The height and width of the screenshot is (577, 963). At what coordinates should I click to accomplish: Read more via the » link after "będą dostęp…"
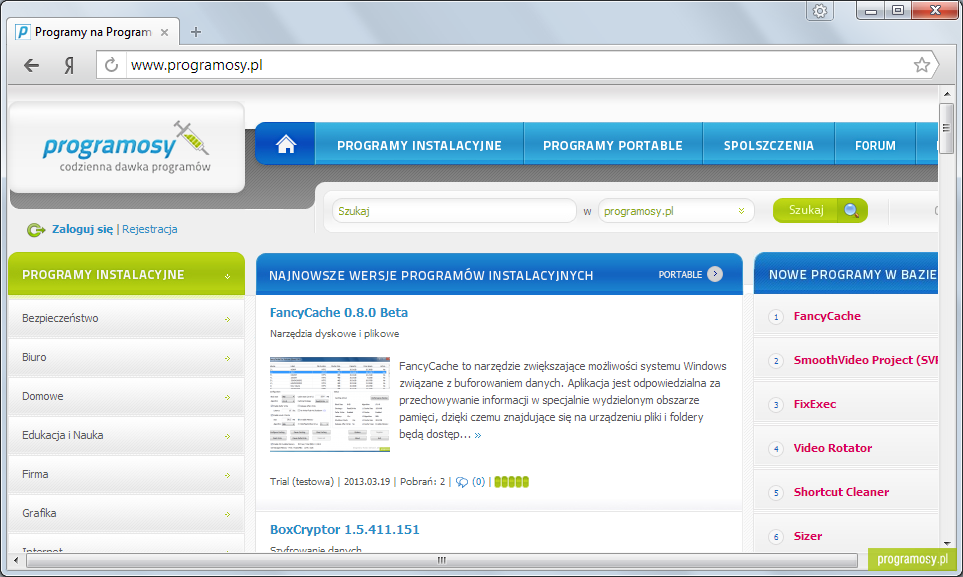point(478,435)
